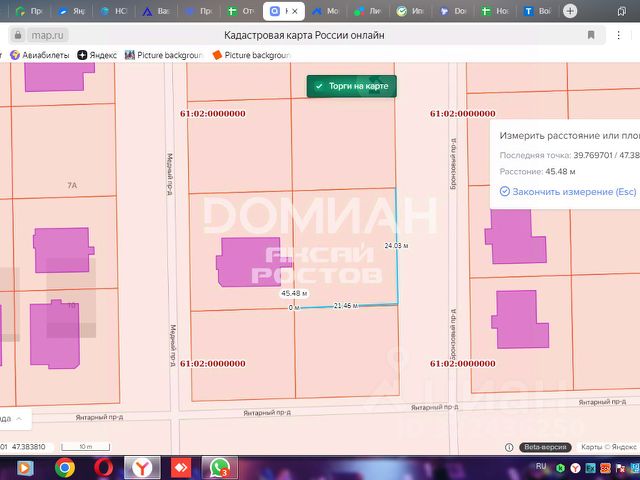Bookmark this page with the bookmark icon

[591, 35]
